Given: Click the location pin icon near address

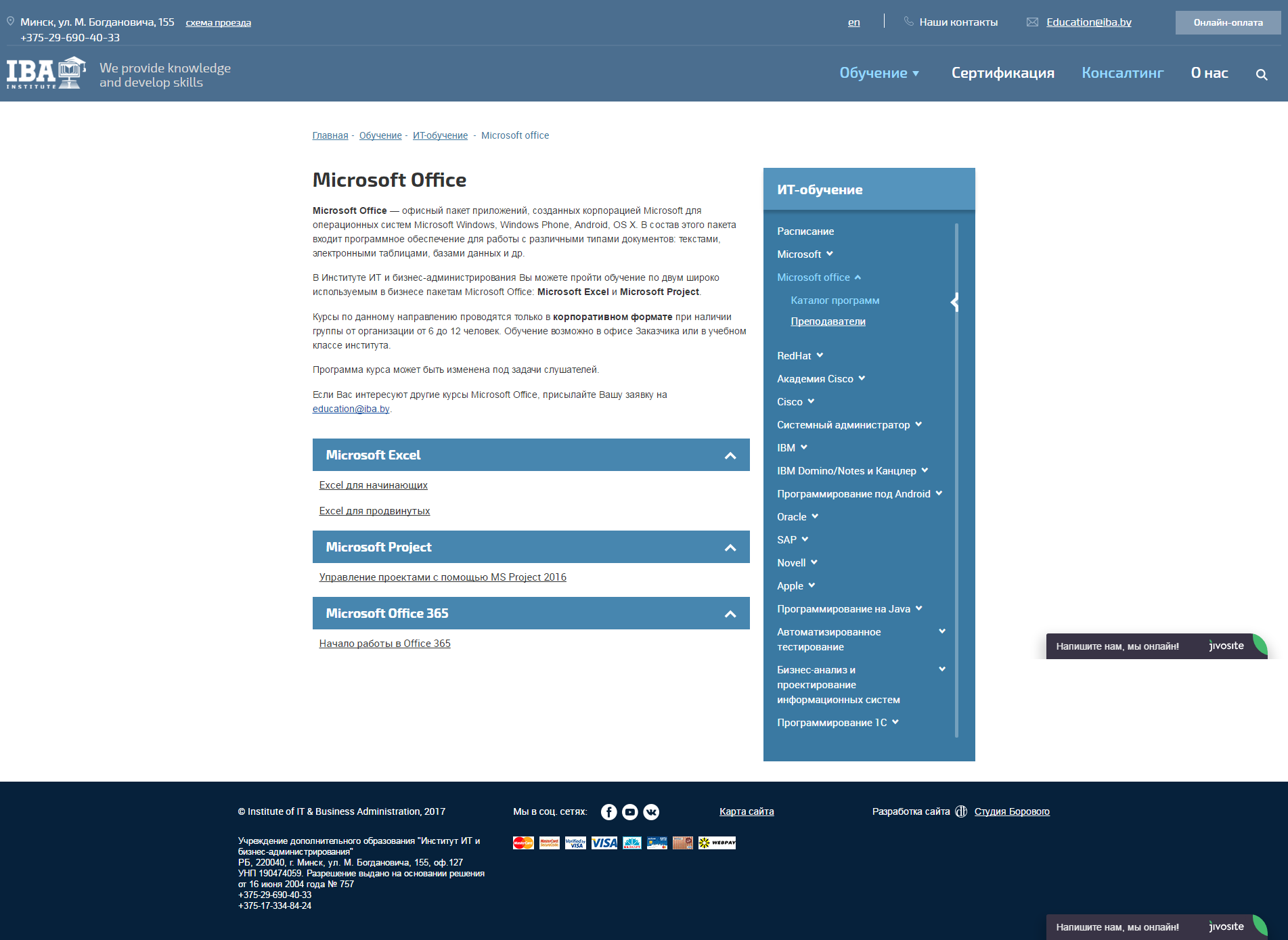Looking at the screenshot, I should (10, 22).
